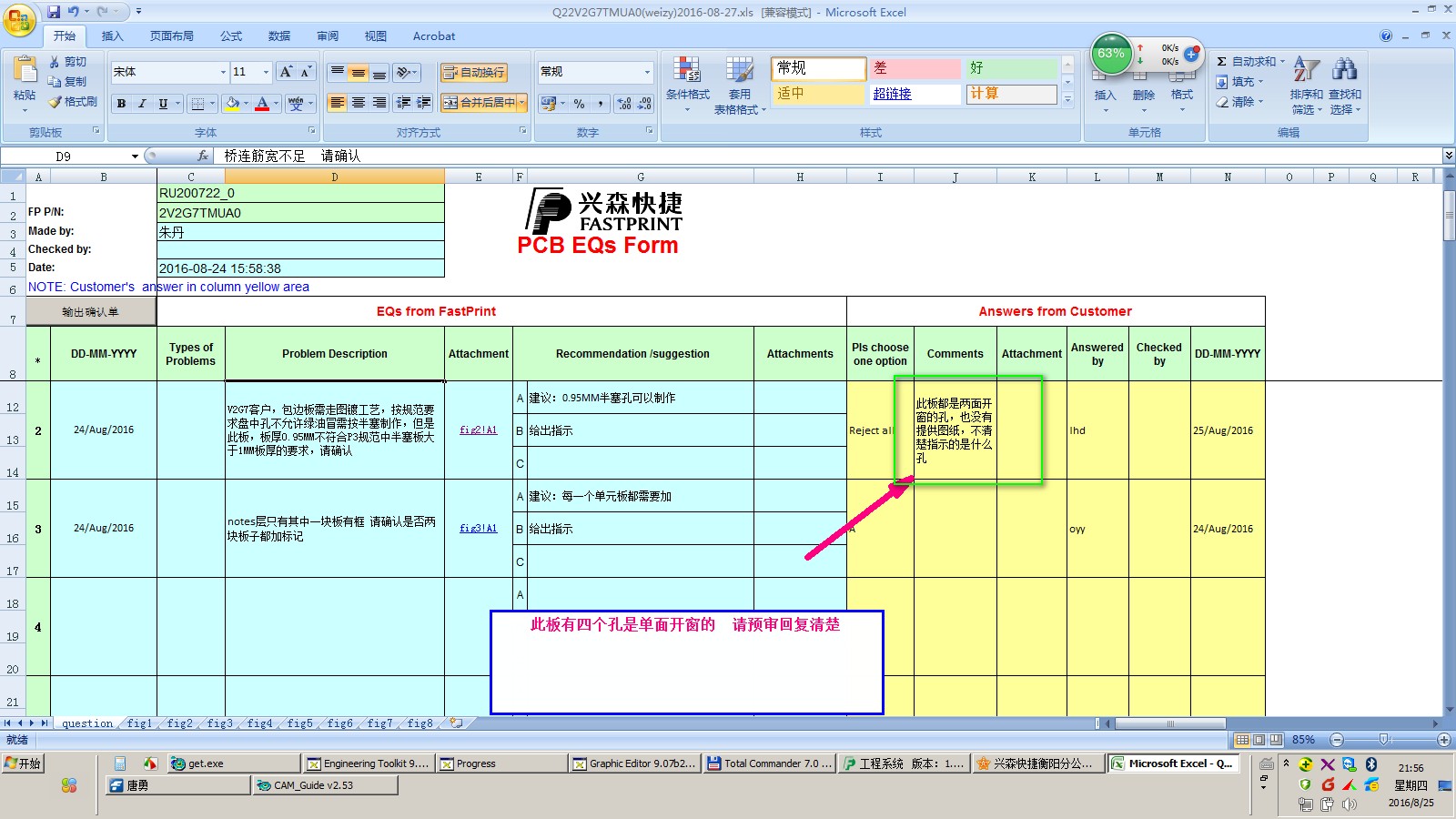
Task: Click the Increase Decimal icon
Action: pyautogui.click(x=624, y=104)
